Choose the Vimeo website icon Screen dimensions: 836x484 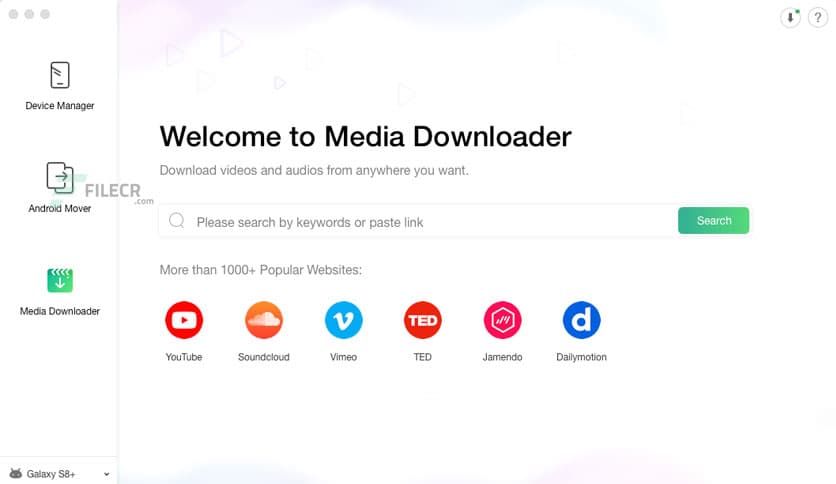[x=343, y=320]
